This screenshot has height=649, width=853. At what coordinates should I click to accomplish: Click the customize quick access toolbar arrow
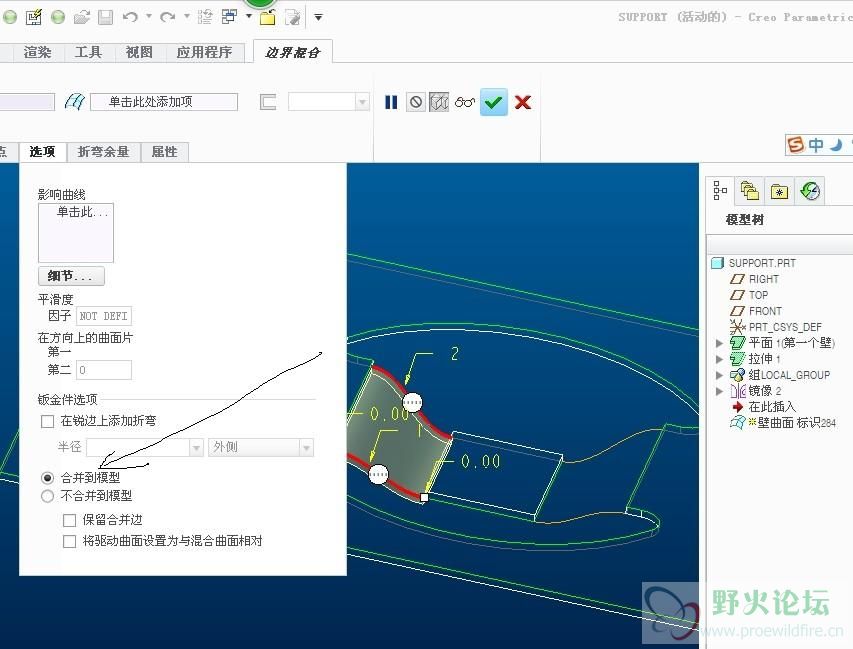318,17
